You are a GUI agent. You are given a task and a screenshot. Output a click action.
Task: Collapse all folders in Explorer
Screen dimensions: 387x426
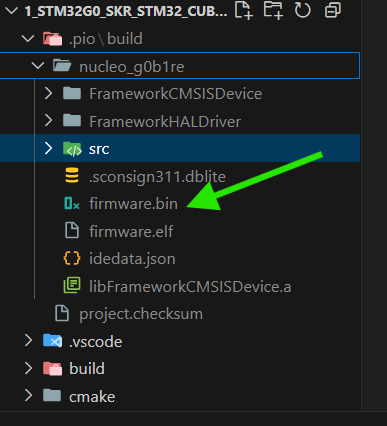point(333,10)
